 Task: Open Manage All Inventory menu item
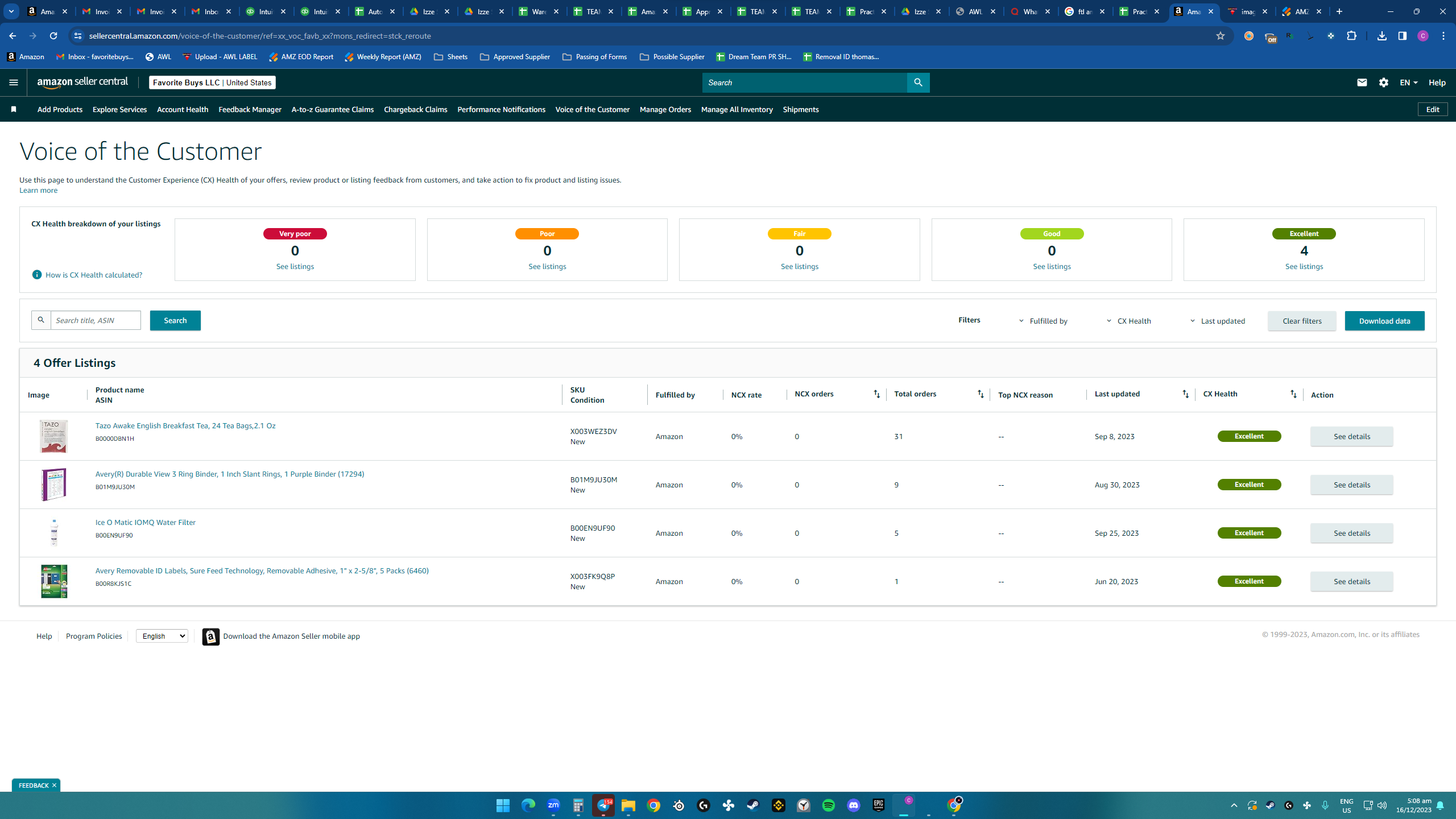point(737,109)
